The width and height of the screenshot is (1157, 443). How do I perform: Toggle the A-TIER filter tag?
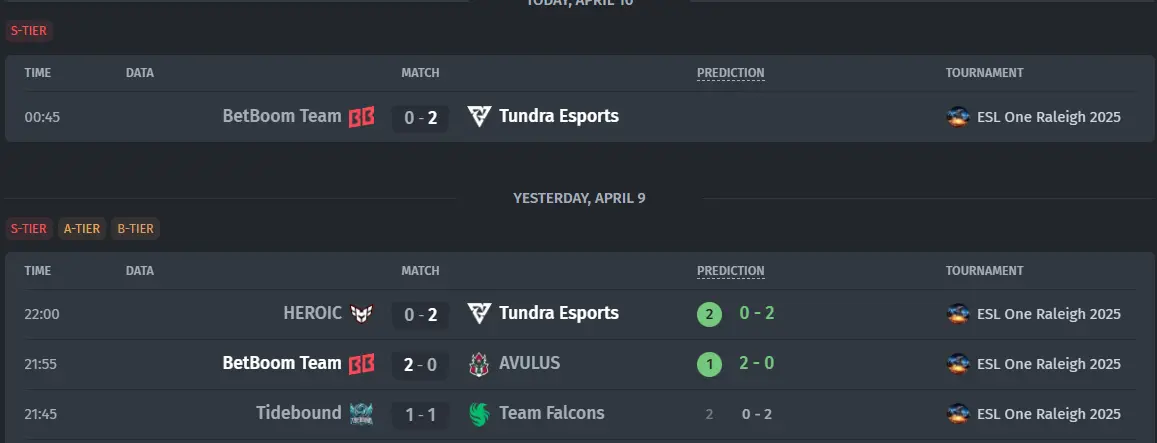click(82, 229)
